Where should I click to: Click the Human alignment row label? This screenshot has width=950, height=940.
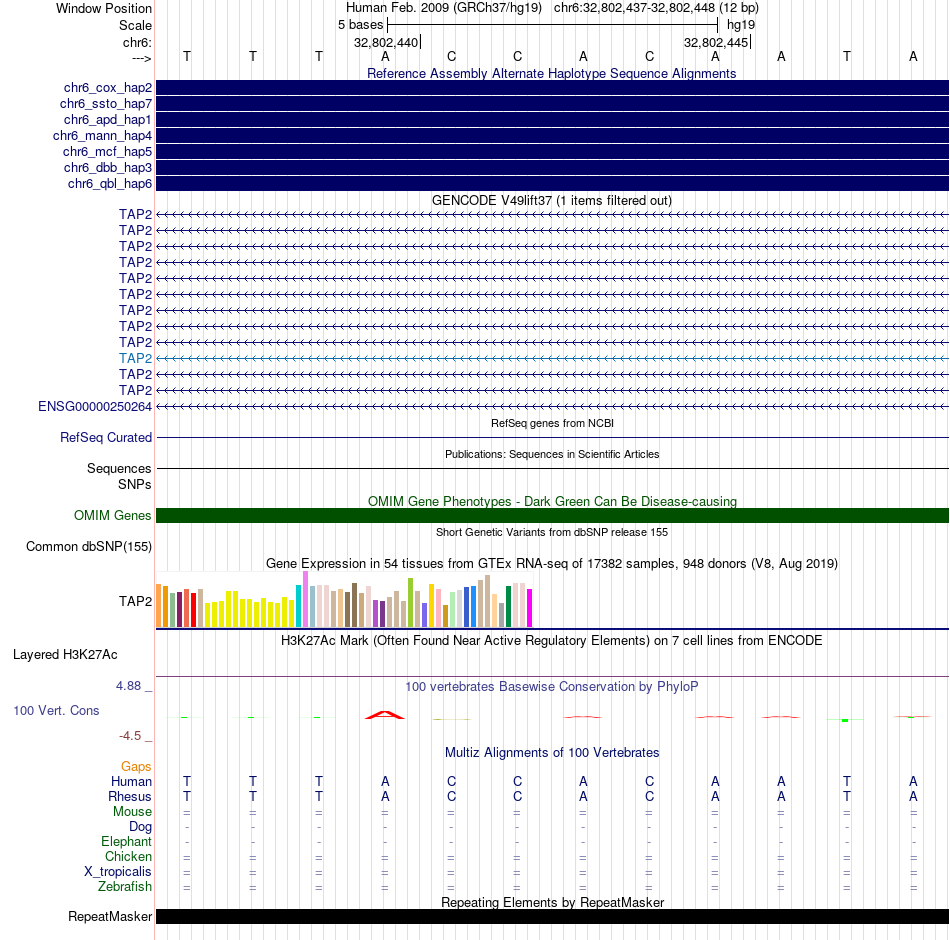(x=131, y=782)
